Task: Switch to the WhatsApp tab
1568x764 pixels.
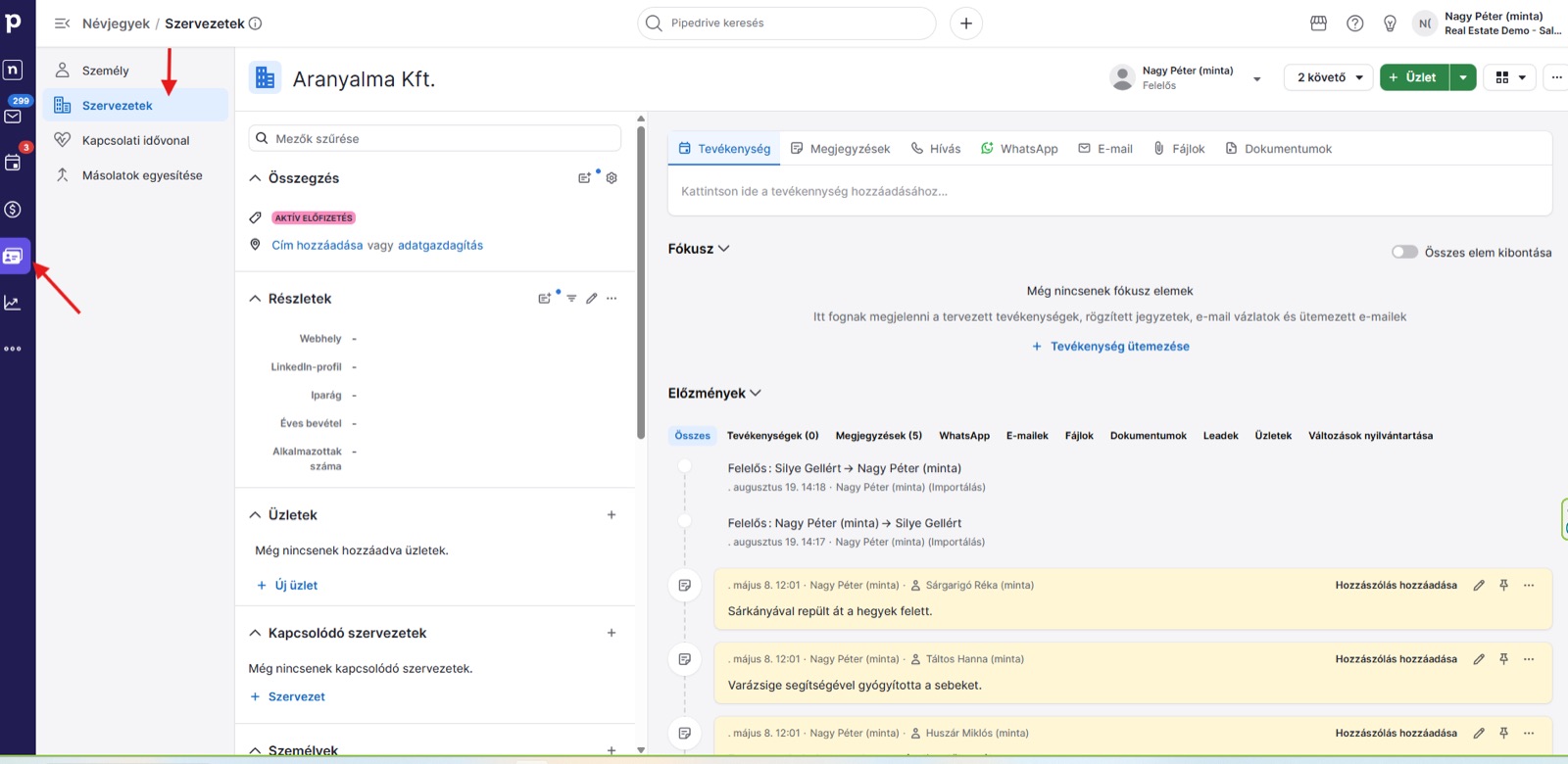Action: click(1019, 149)
